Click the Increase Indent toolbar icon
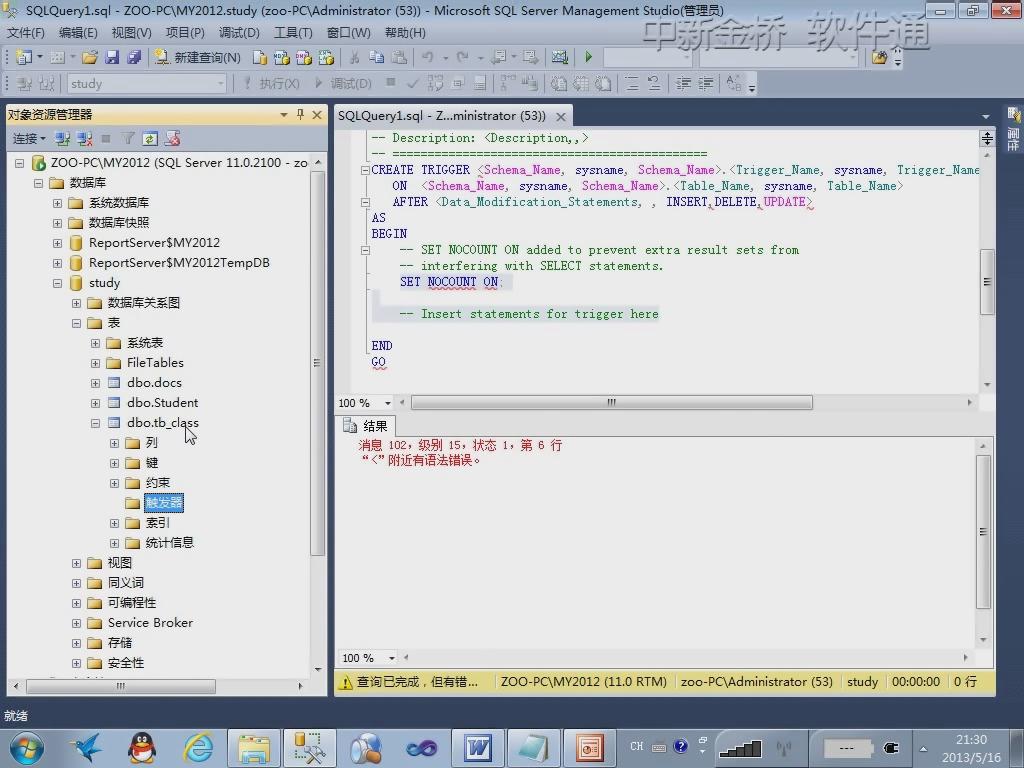Screen dimensions: 1024x768 [705, 84]
